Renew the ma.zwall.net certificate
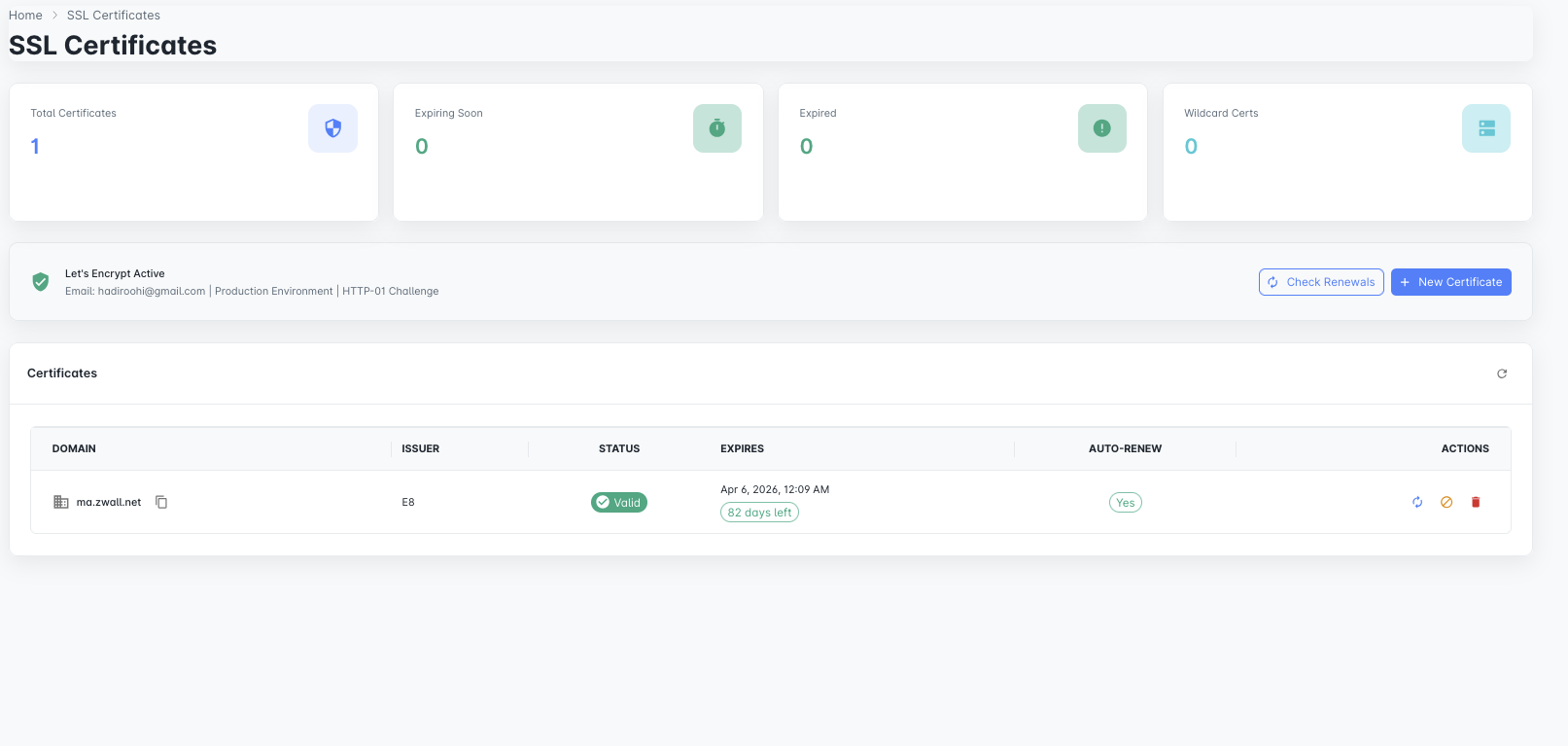1568x746 pixels. pyautogui.click(x=1417, y=502)
